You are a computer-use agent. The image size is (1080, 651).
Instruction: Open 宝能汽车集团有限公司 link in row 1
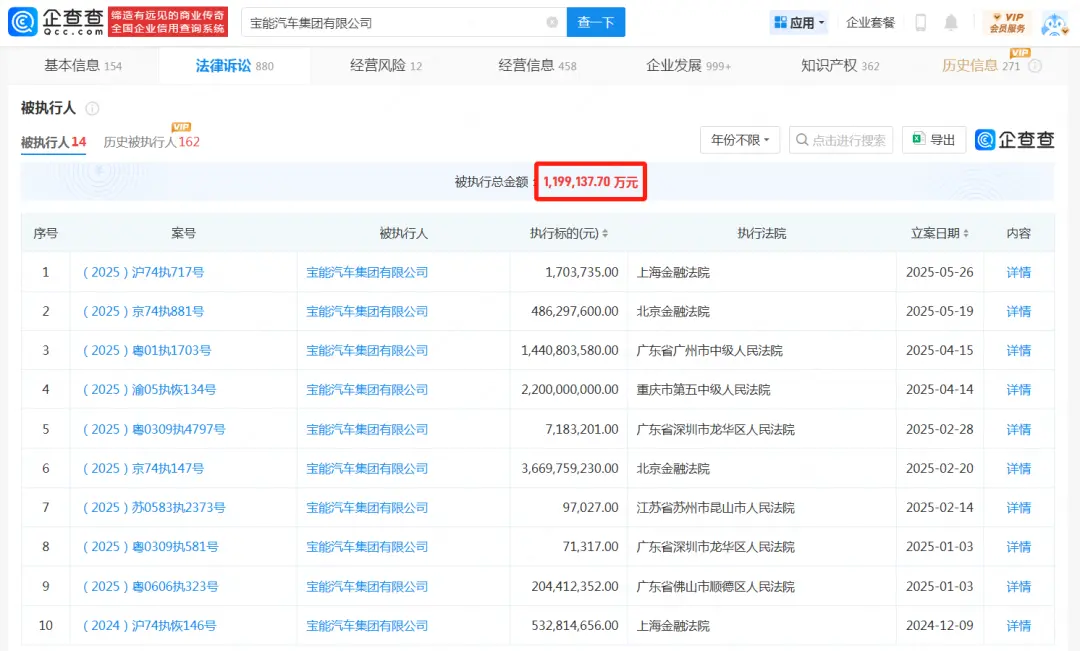(367, 272)
